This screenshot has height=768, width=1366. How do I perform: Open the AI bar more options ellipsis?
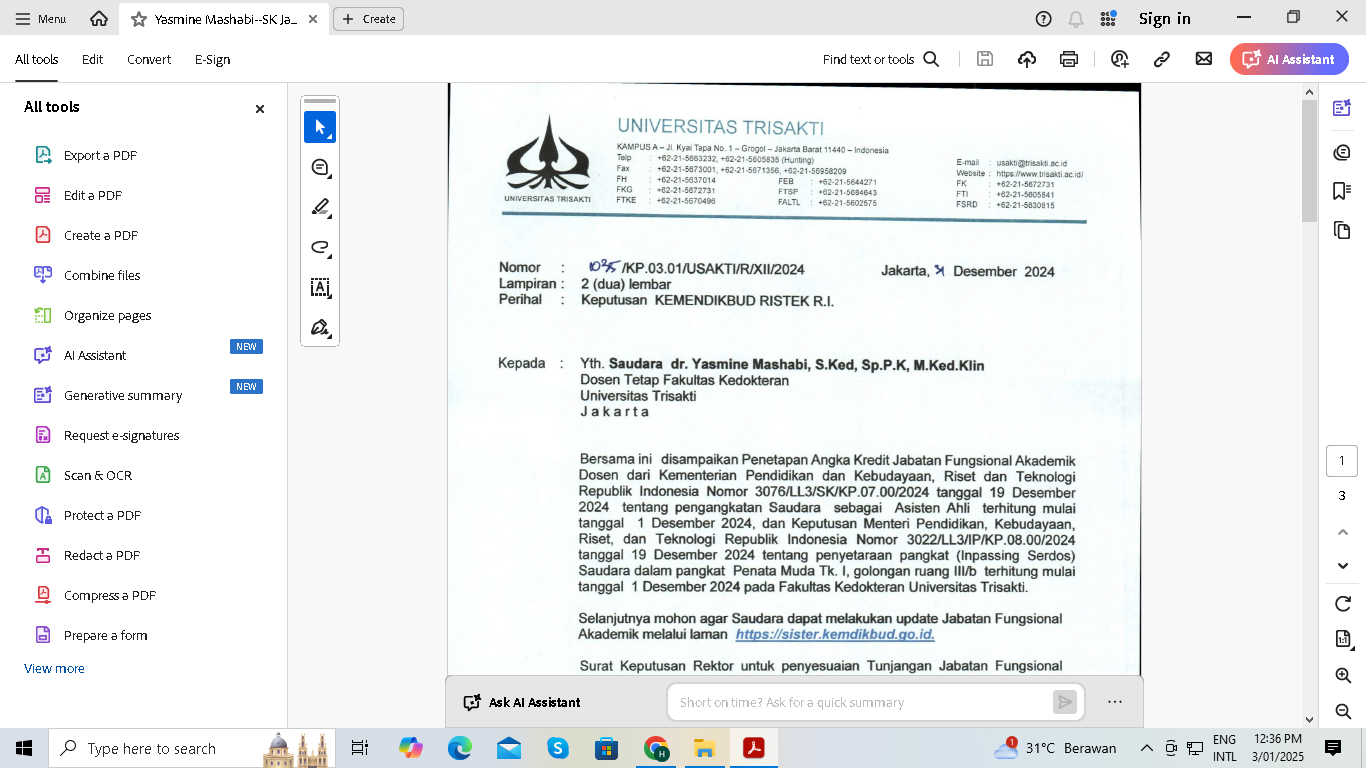[x=1115, y=702]
